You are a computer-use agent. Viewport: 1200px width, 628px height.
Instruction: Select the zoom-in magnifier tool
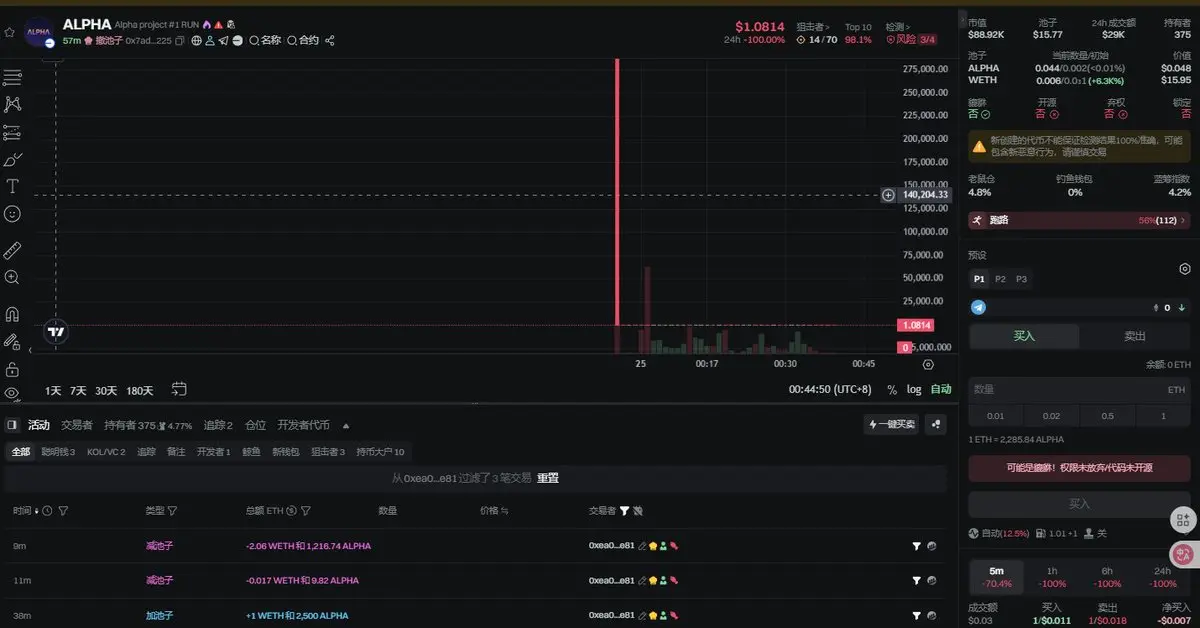(x=12, y=277)
